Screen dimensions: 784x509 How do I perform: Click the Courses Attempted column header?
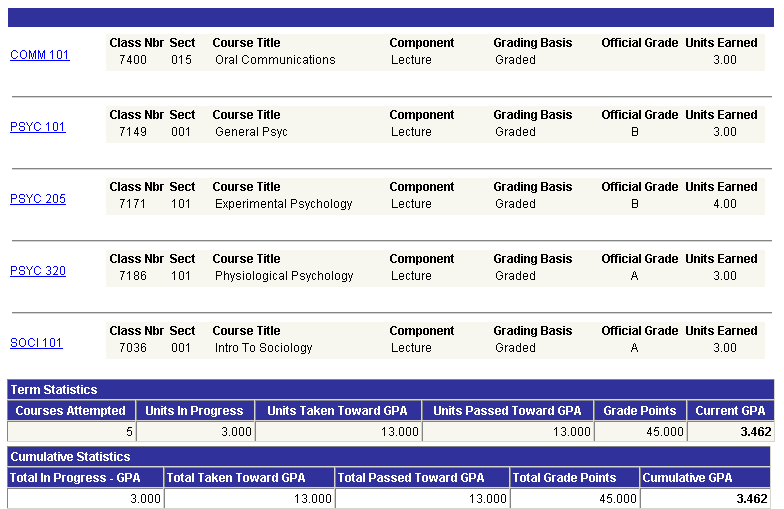click(70, 411)
